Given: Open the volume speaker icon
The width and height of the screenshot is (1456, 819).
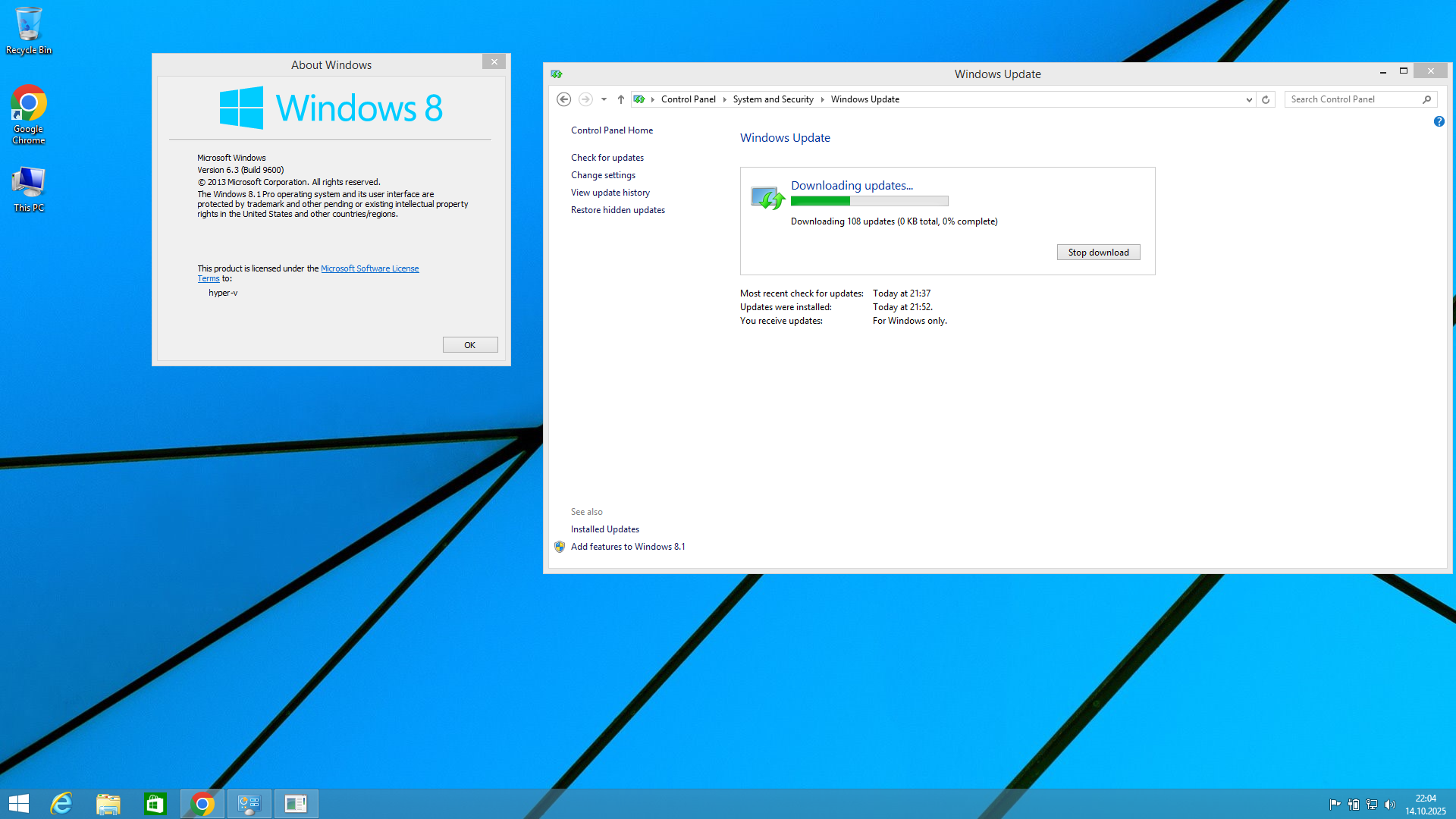Looking at the screenshot, I should (1390, 805).
